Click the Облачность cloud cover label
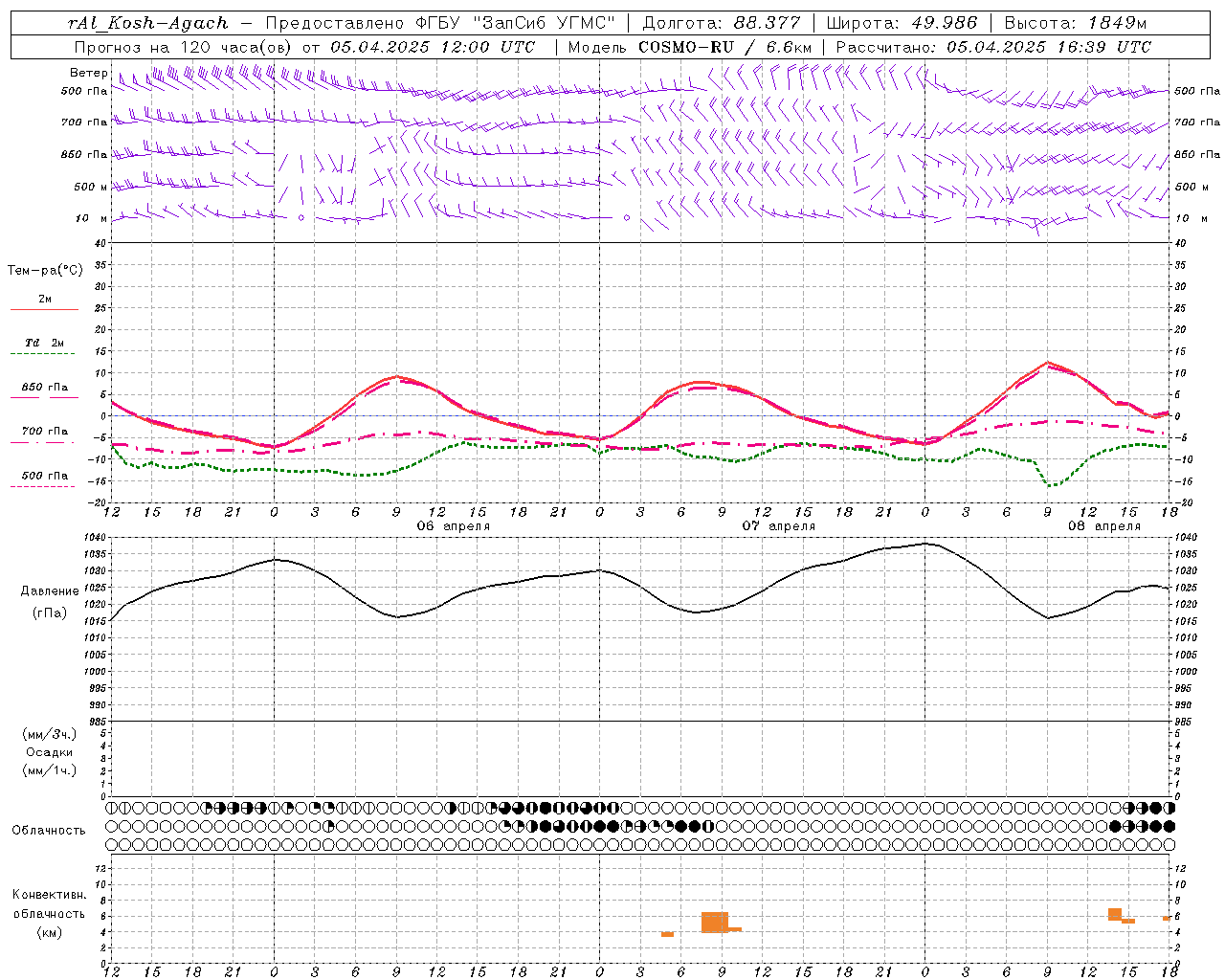1225x980 pixels. [x=49, y=831]
